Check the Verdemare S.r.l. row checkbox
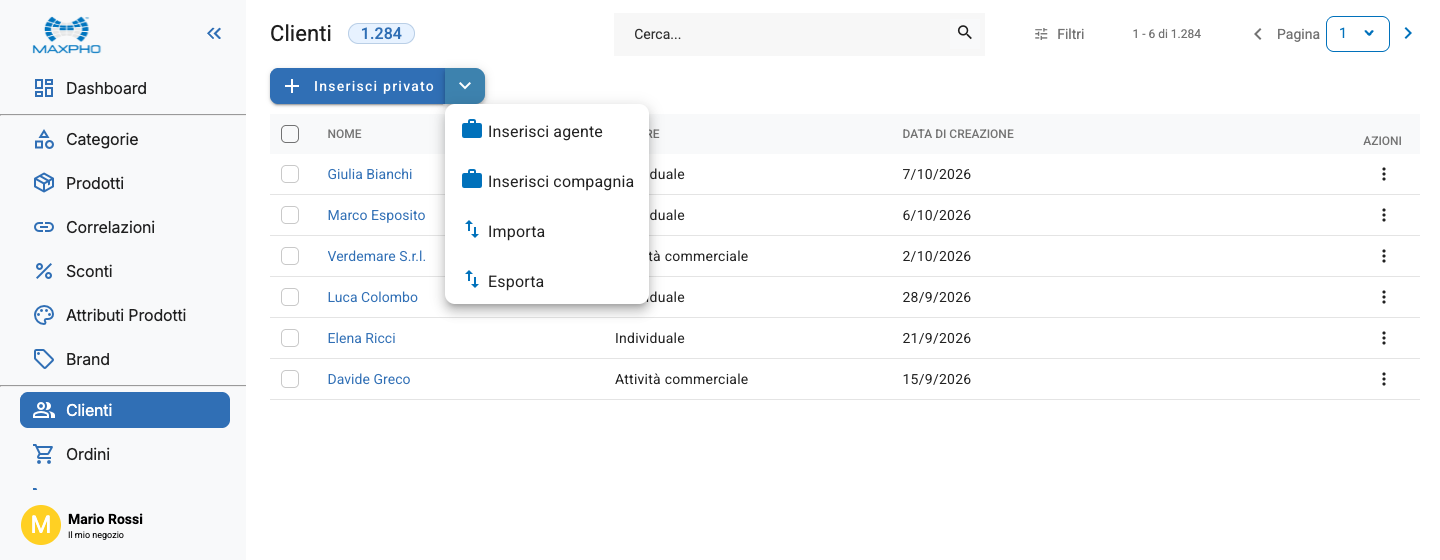This screenshot has height=560, width=1440. (290, 256)
